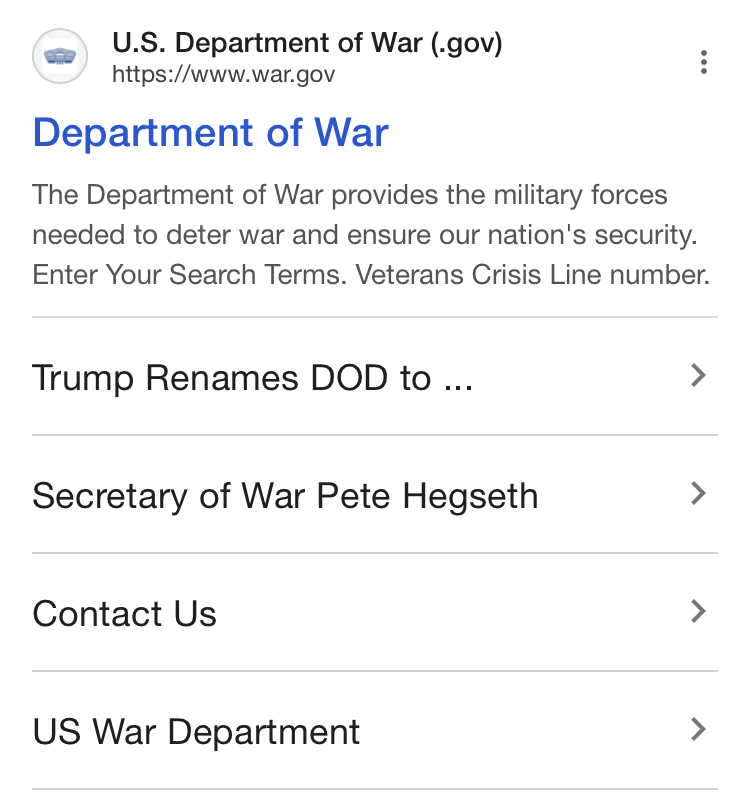This screenshot has width=750, height=800.
Task: Expand the US War Department chevron arrow
Action: point(699,730)
